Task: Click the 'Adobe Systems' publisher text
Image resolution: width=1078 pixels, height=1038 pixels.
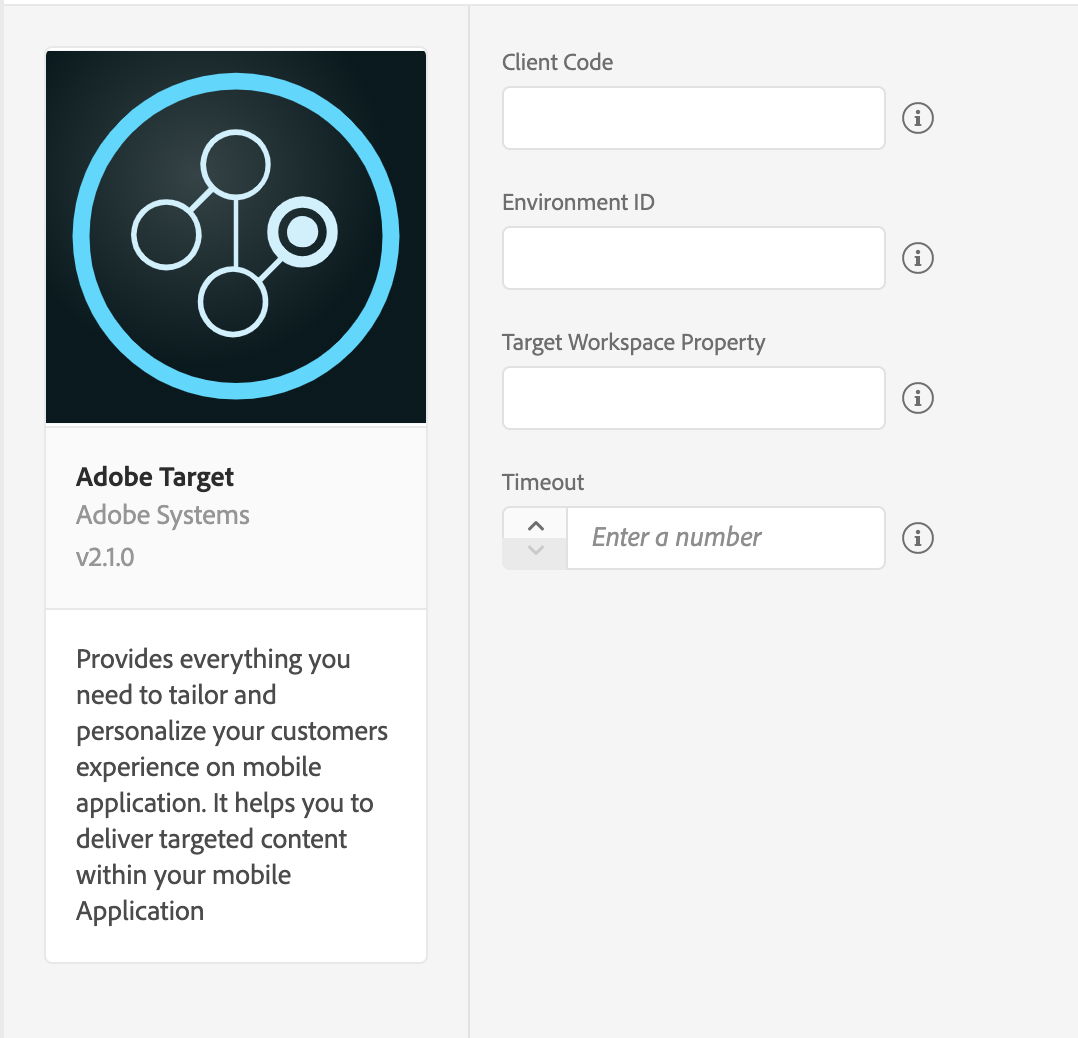Action: tap(162, 516)
